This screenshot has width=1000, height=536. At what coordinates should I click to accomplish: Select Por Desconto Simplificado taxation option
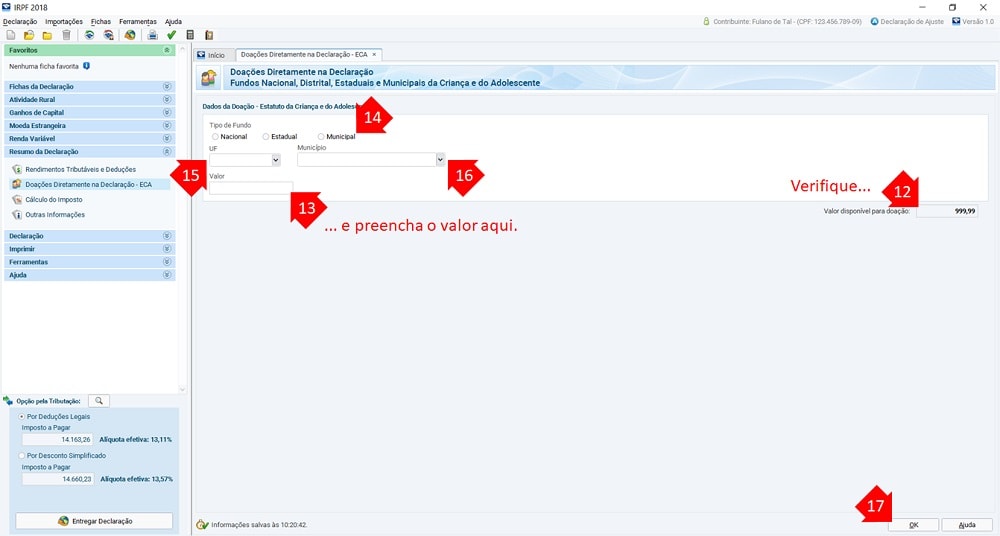click(x=23, y=455)
